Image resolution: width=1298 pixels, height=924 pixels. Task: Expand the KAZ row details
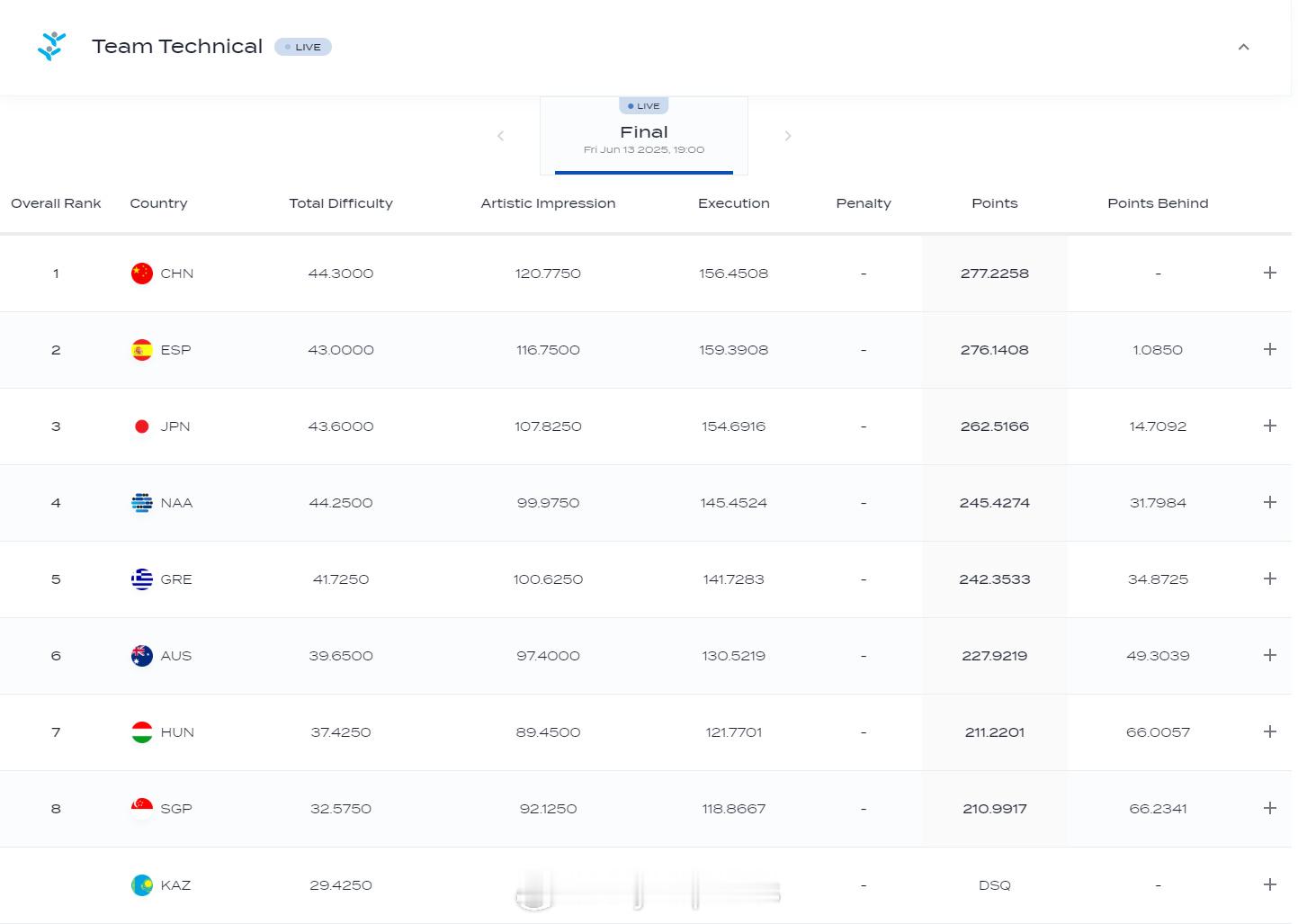[x=1270, y=884]
